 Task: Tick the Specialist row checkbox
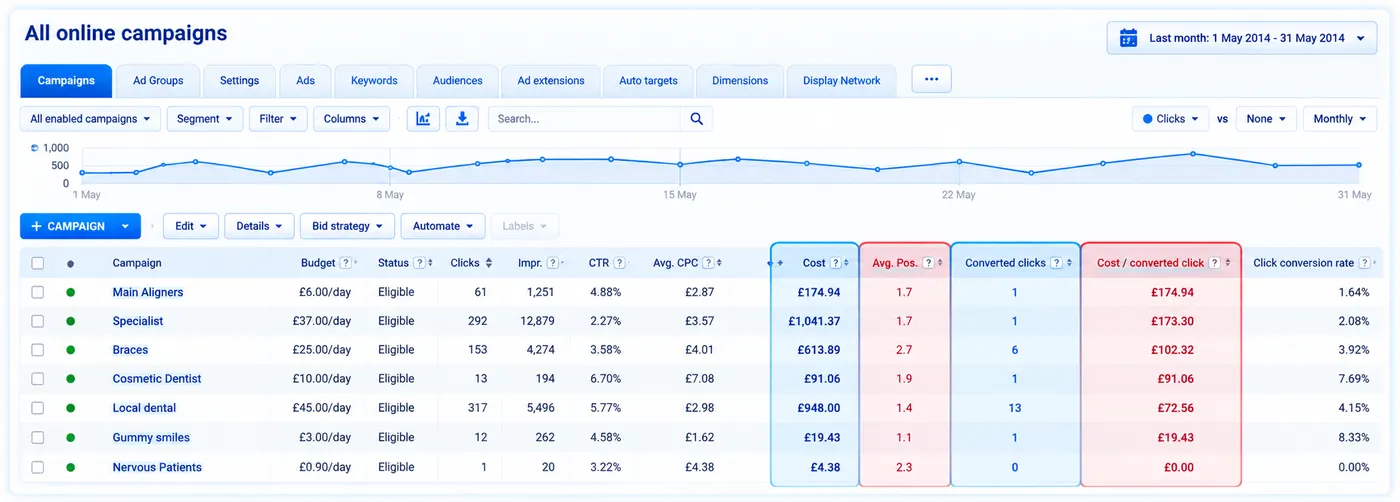click(x=38, y=321)
